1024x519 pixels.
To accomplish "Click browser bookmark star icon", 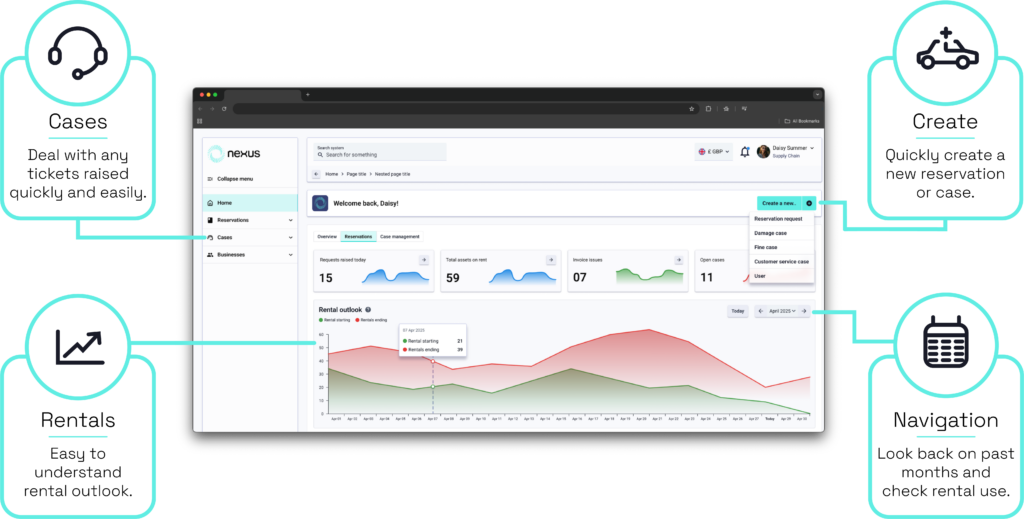I will (692, 108).
